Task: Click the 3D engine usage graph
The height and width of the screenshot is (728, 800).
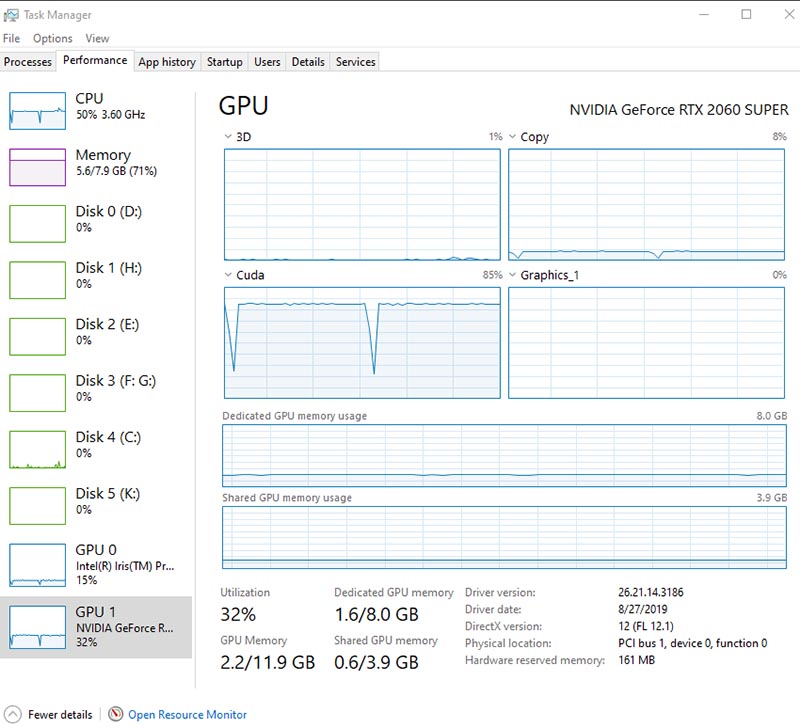Action: (x=362, y=205)
